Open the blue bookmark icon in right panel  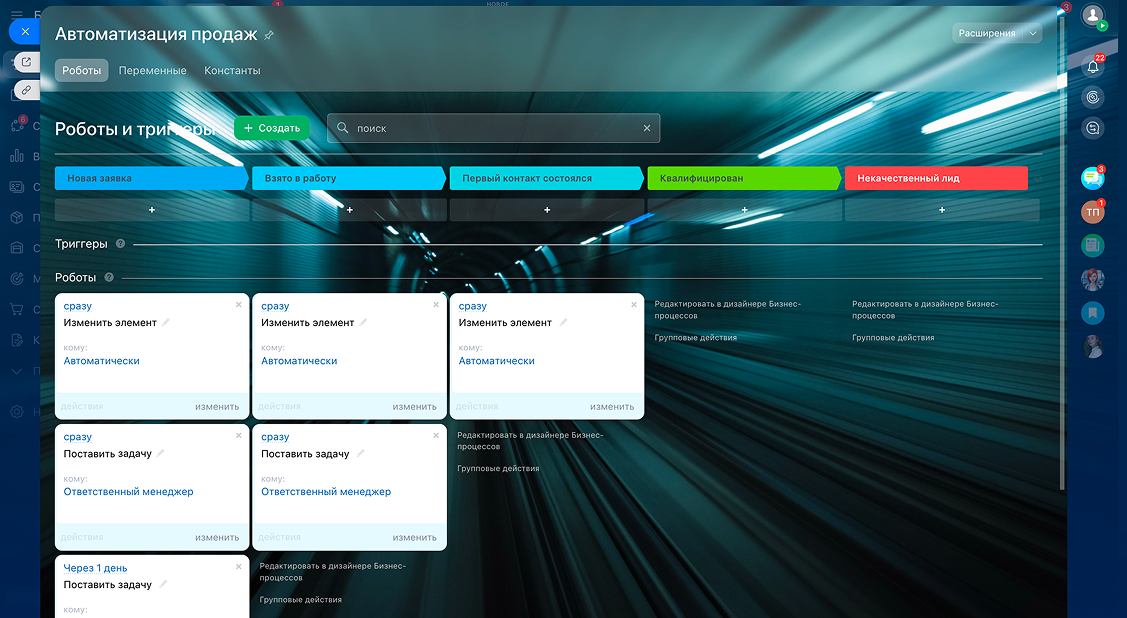click(x=1092, y=313)
